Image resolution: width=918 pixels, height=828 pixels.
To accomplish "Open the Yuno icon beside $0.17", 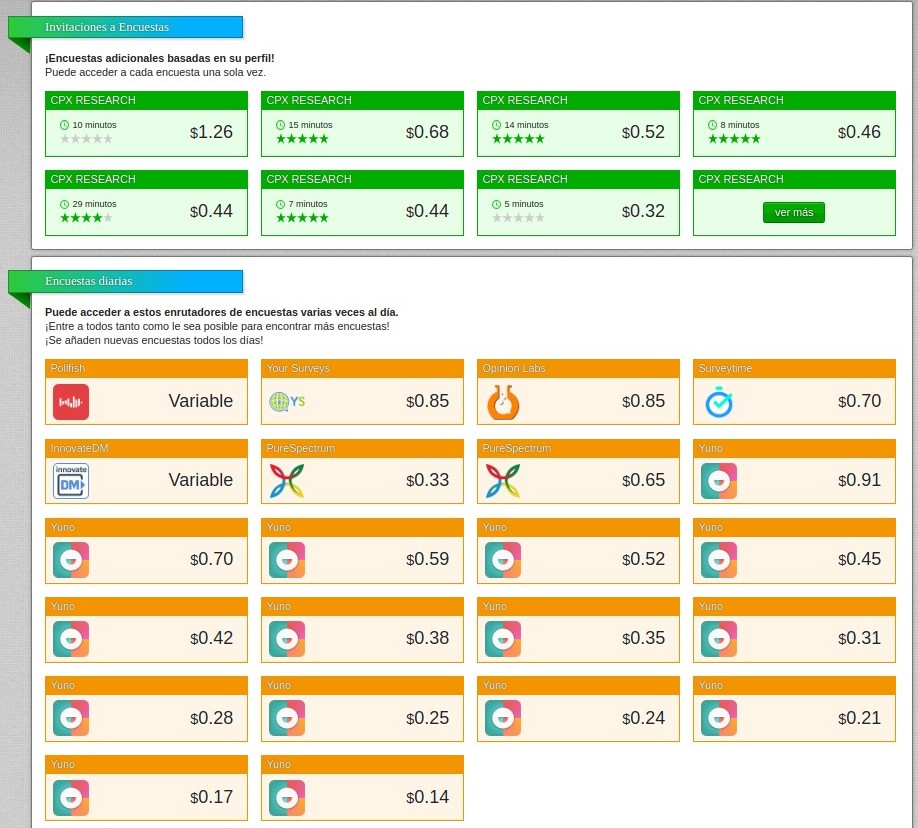I will tap(71, 798).
